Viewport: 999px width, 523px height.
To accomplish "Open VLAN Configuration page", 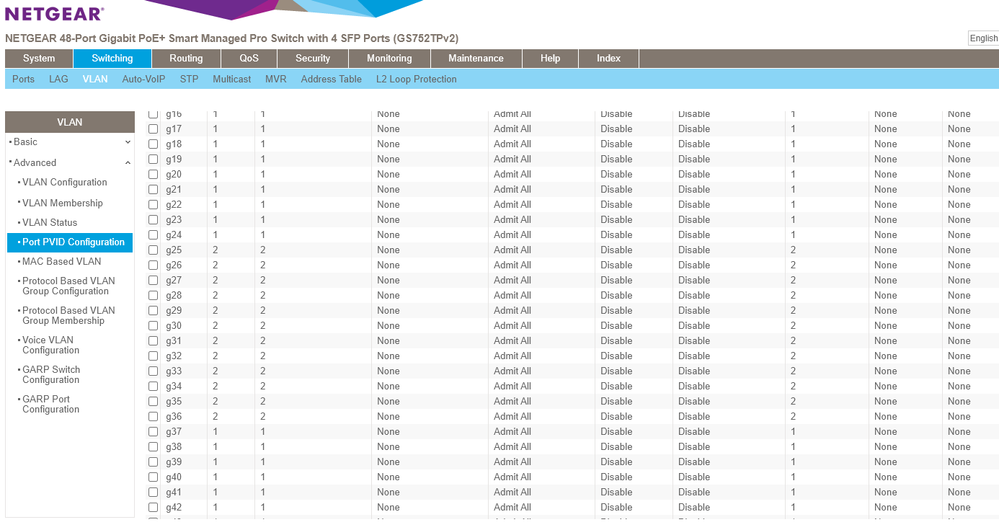I will [x=64, y=182].
